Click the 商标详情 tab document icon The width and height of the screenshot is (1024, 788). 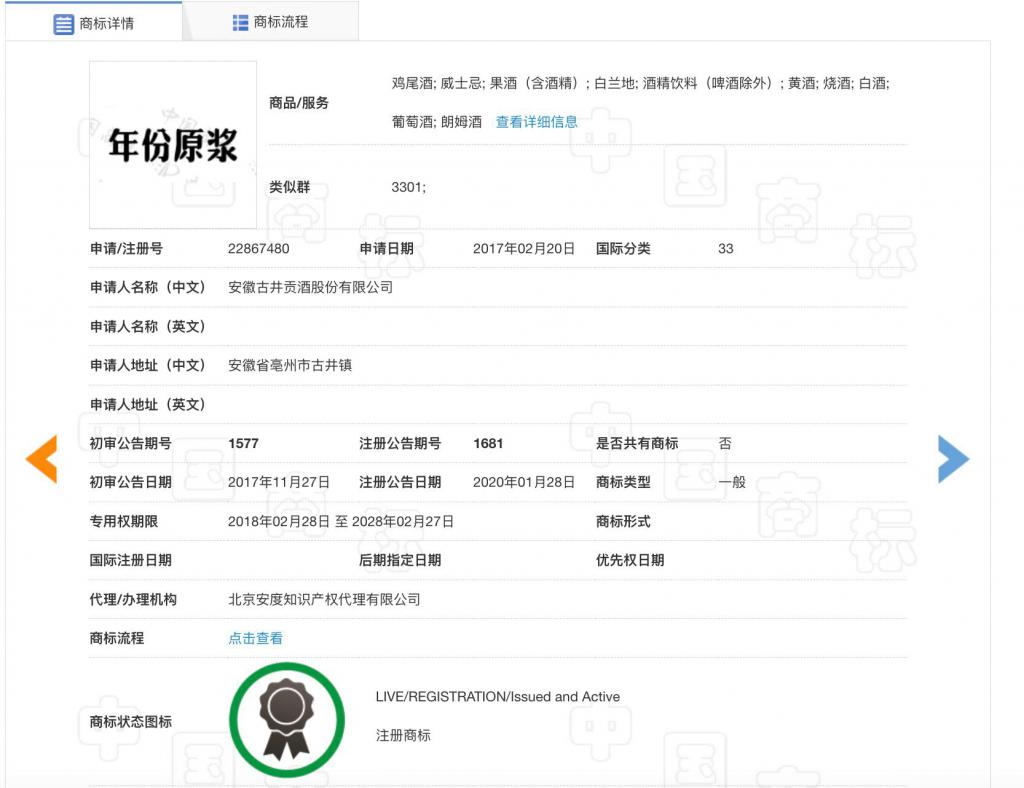click(63, 24)
